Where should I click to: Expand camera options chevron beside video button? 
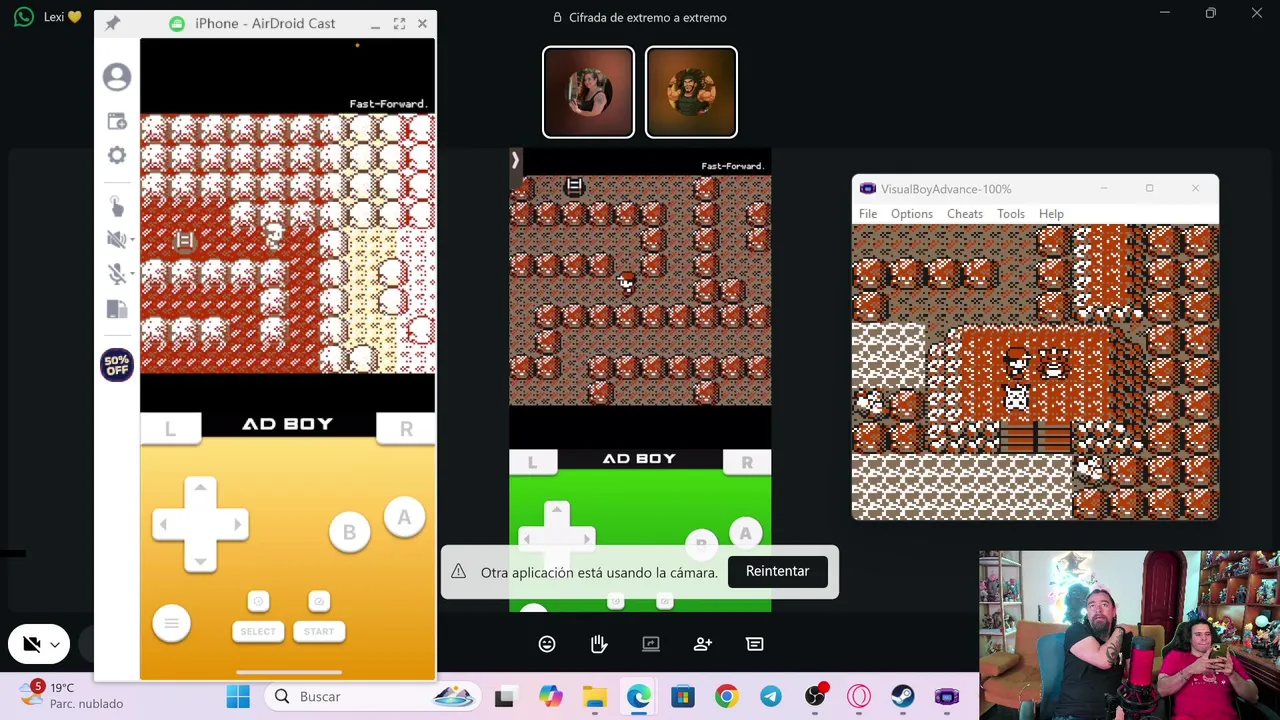point(55,645)
